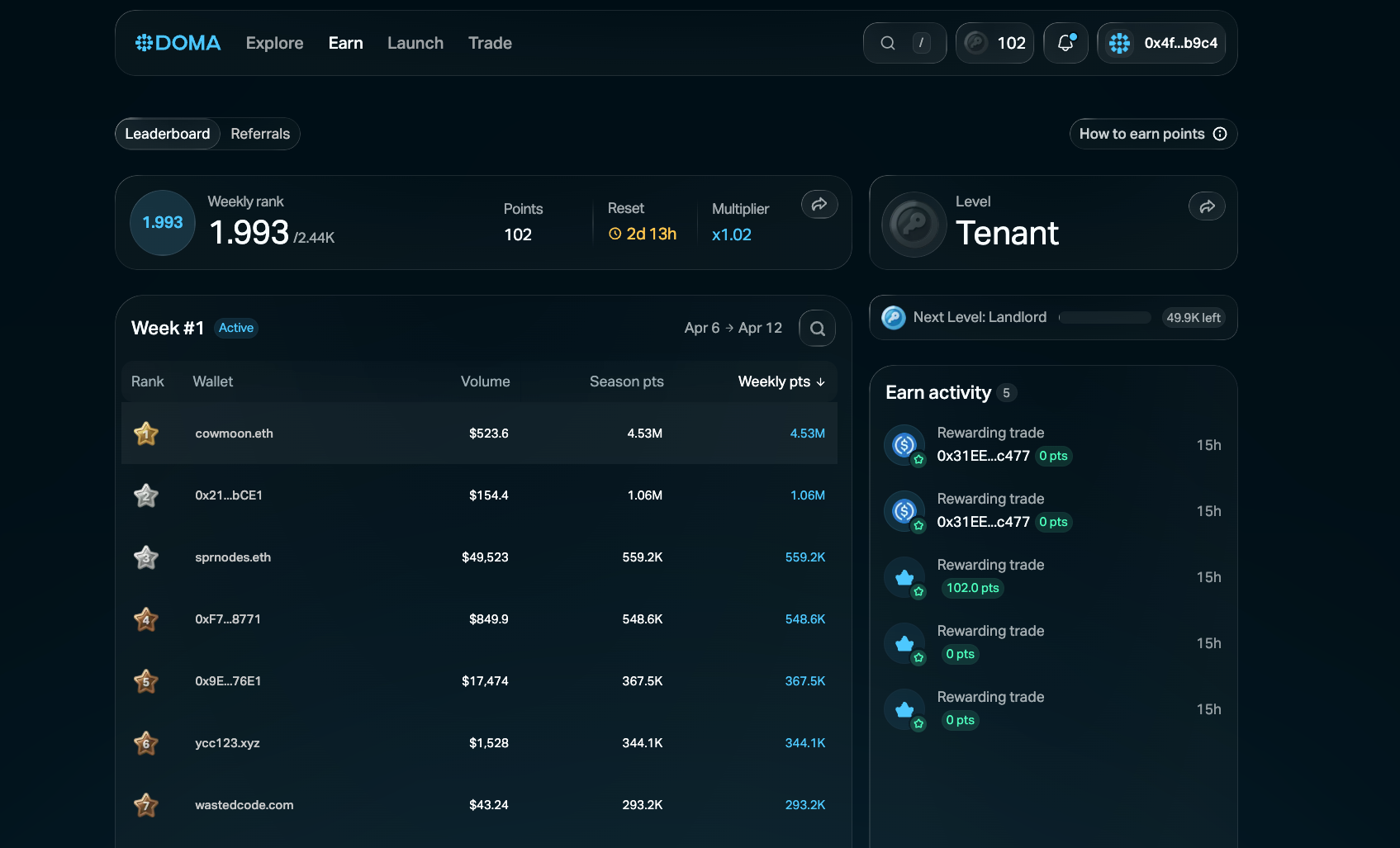Search the Week #1 leaderboard
Screen dimensions: 1400x848
(x=817, y=329)
